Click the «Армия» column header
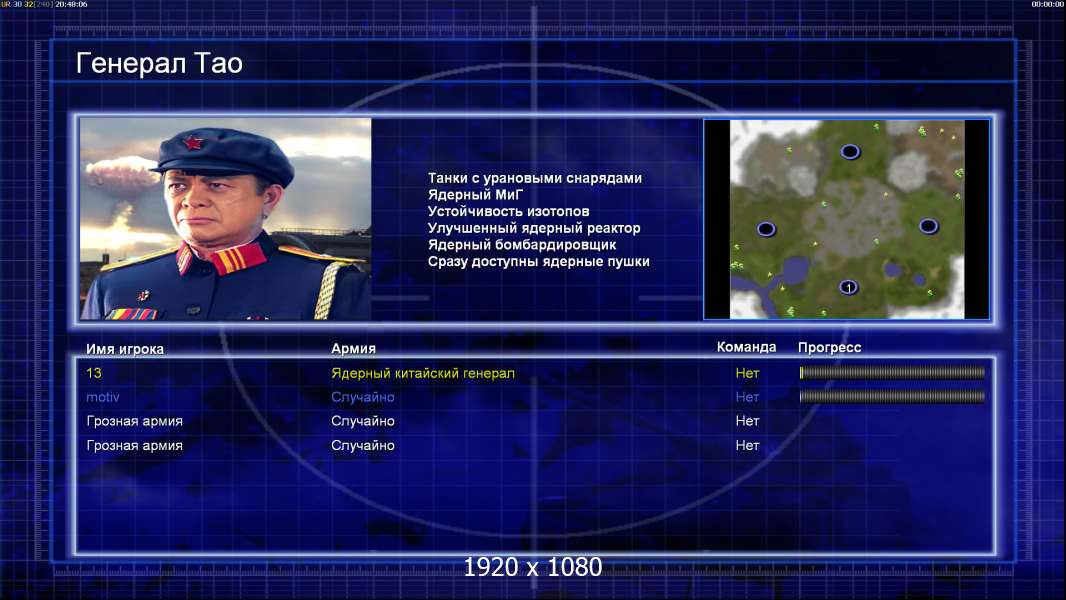This screenshot has height=600, width=1066. coord(353,348)
